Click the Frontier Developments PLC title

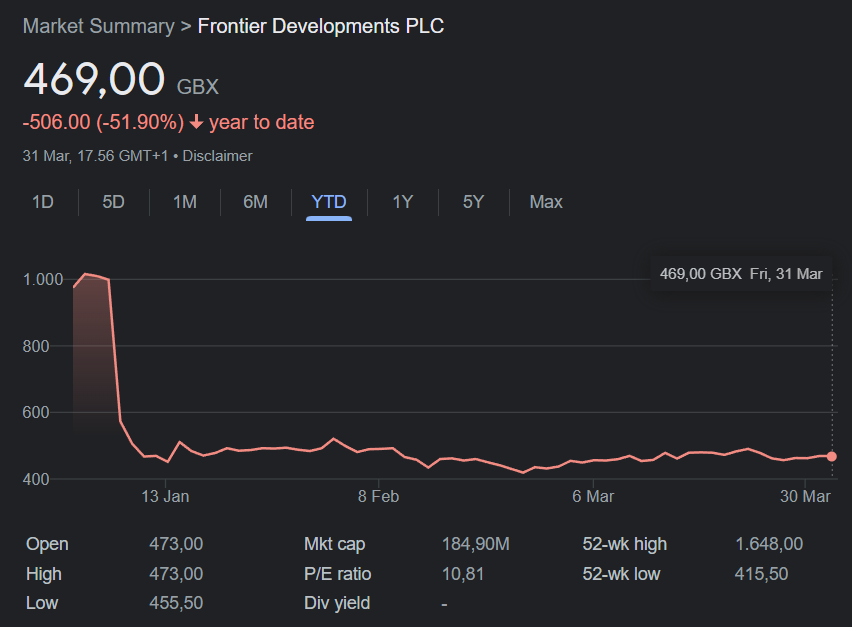coord(321,26)
